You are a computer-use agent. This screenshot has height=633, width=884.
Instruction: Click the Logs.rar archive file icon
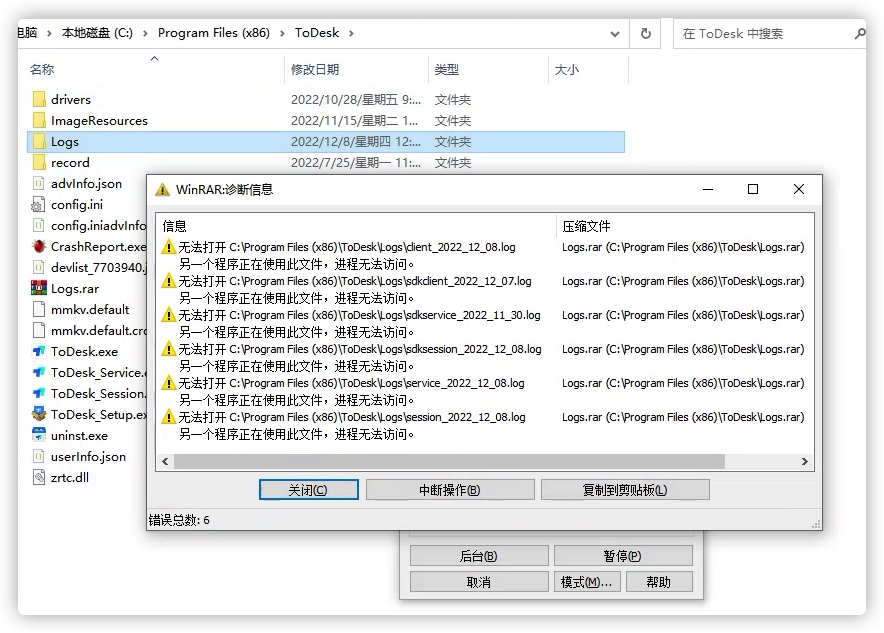39,288
